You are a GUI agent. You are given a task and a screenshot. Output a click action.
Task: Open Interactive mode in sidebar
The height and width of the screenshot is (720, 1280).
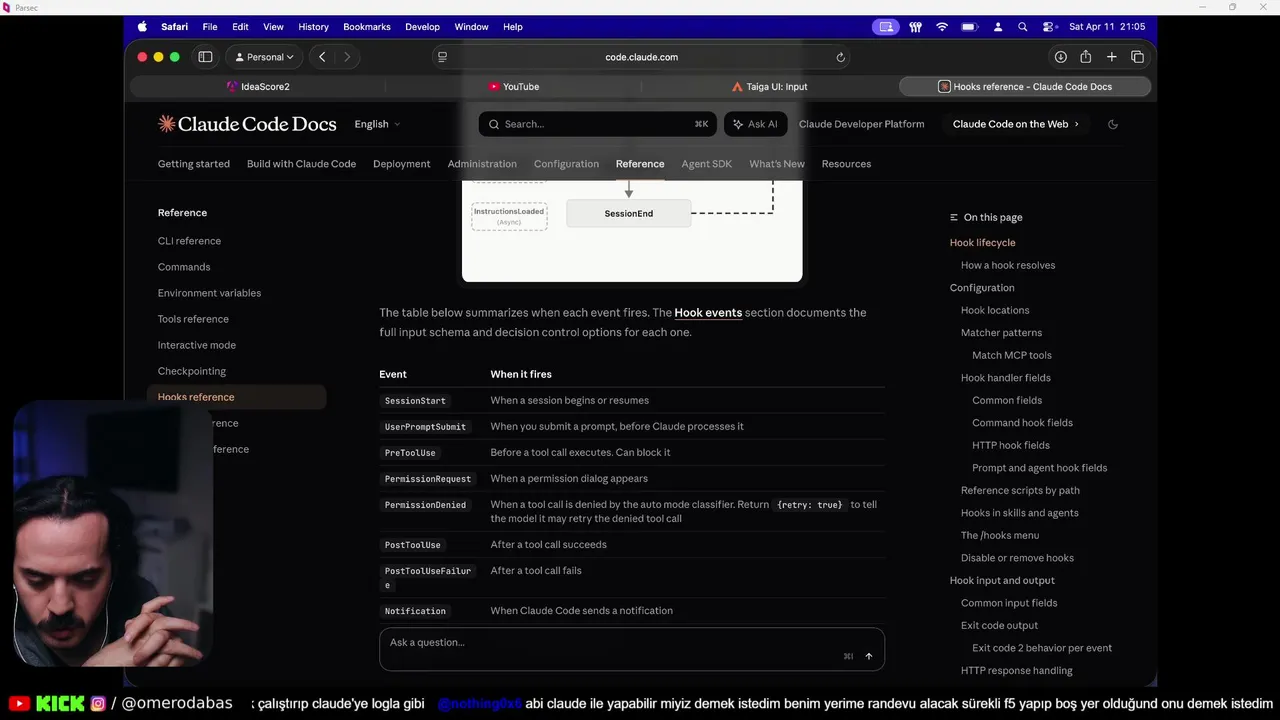pos(197,345)
